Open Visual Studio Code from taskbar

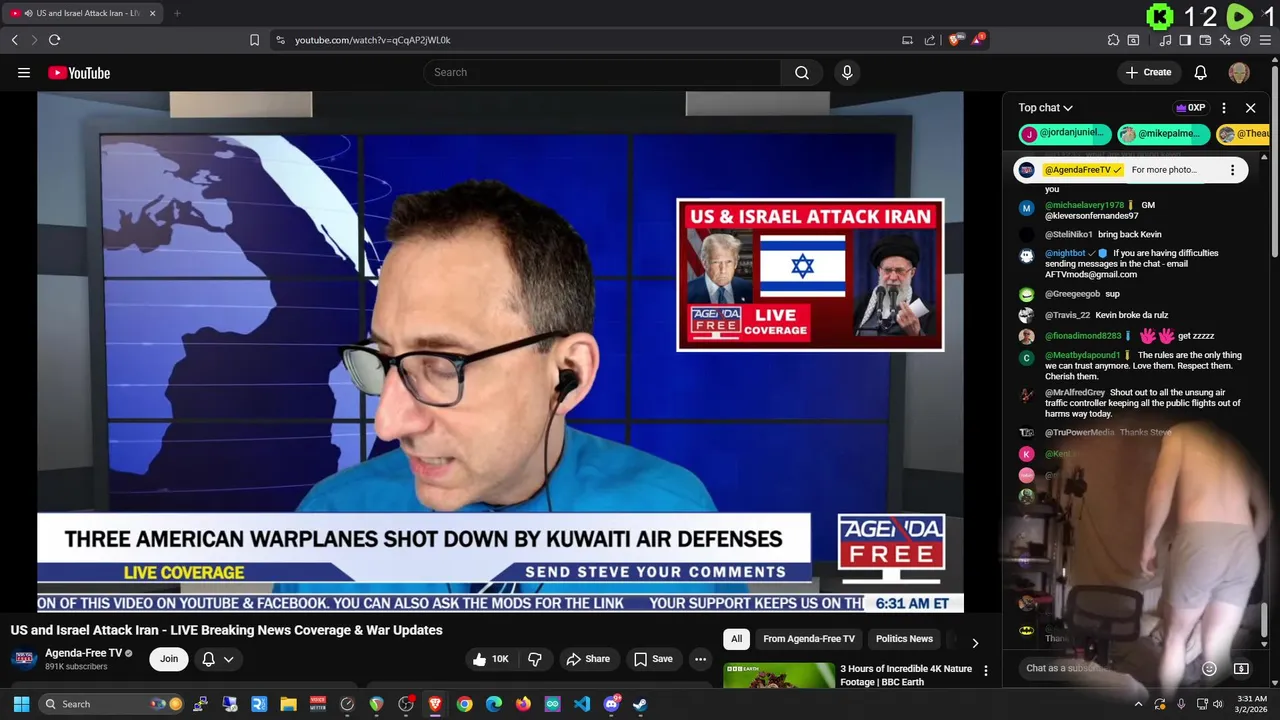tap(582, 704)
